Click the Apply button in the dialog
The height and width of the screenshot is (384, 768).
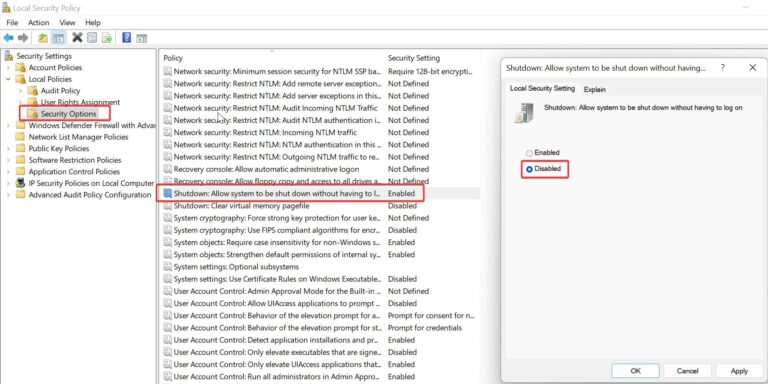coord(739,371)
